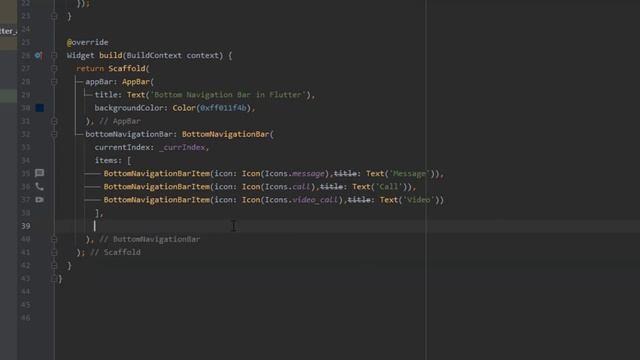Click the phone gutter icon on line 36
The image size is (640, 360).
39,187
